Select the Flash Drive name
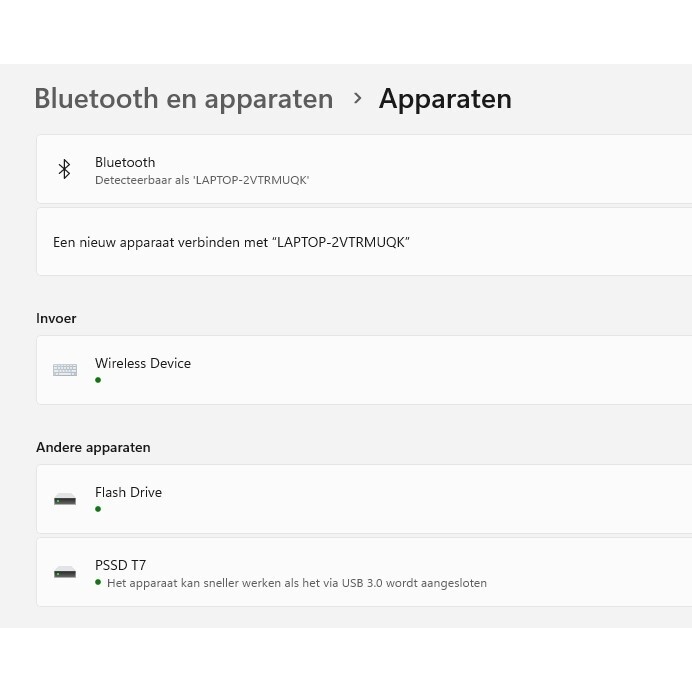The image size is (692, 692). click(x=128, y=492)
